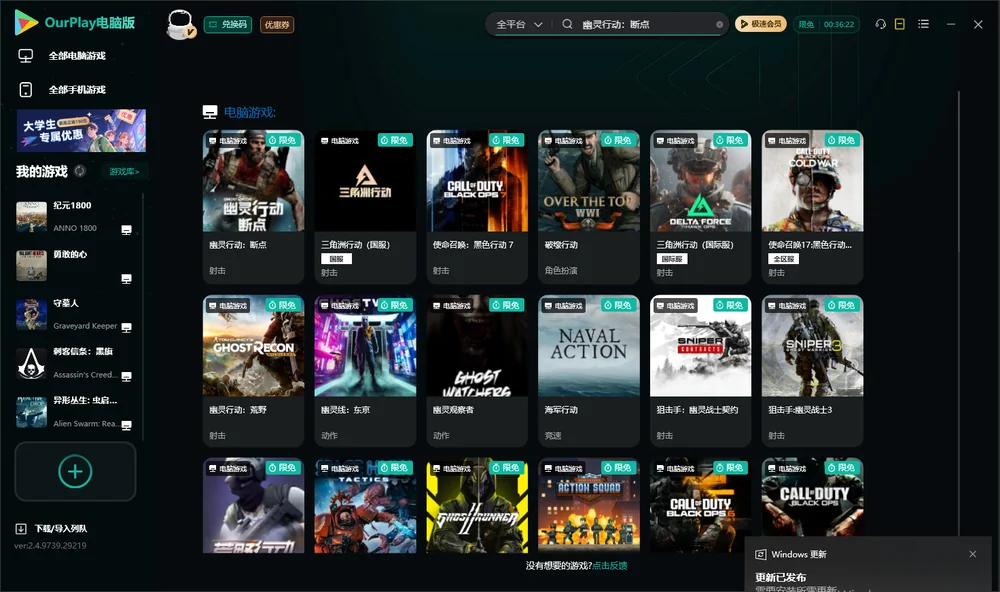
Task: Clear the search box text
Action: click(719, 25)
